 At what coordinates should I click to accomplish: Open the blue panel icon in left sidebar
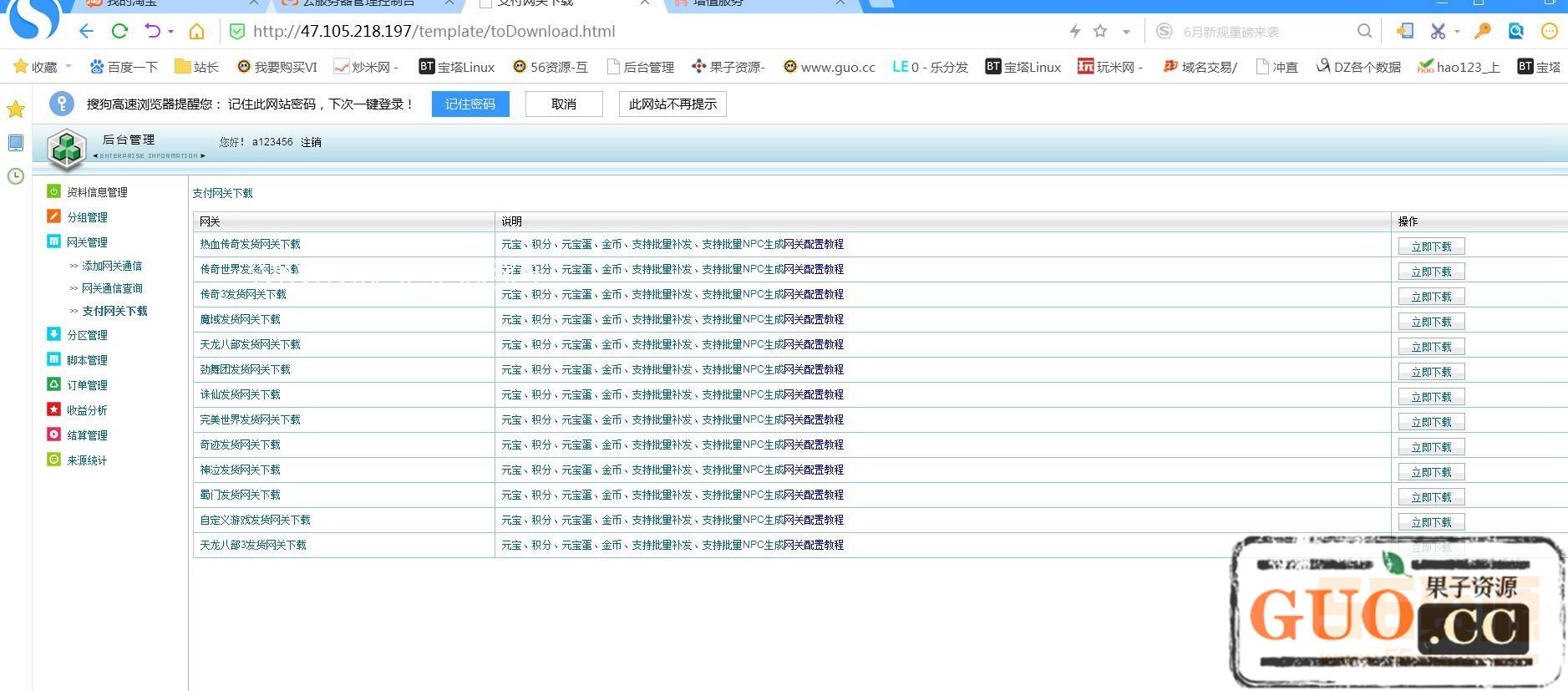click(16, 143)
